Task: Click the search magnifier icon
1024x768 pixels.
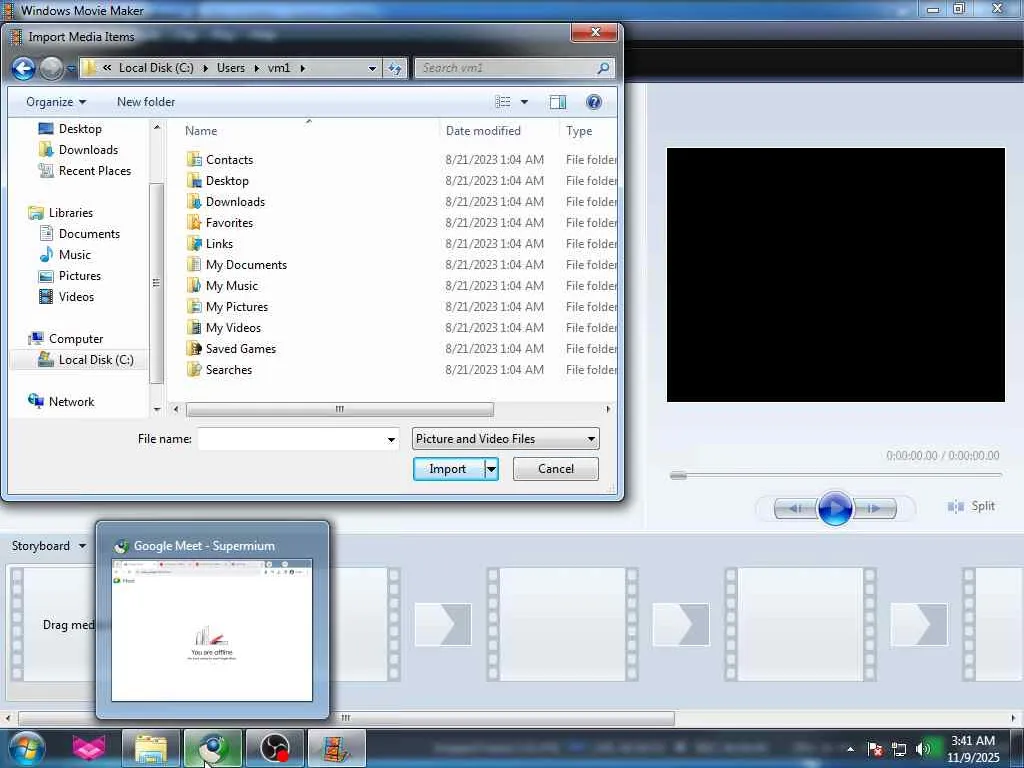Action: (603, 68)
